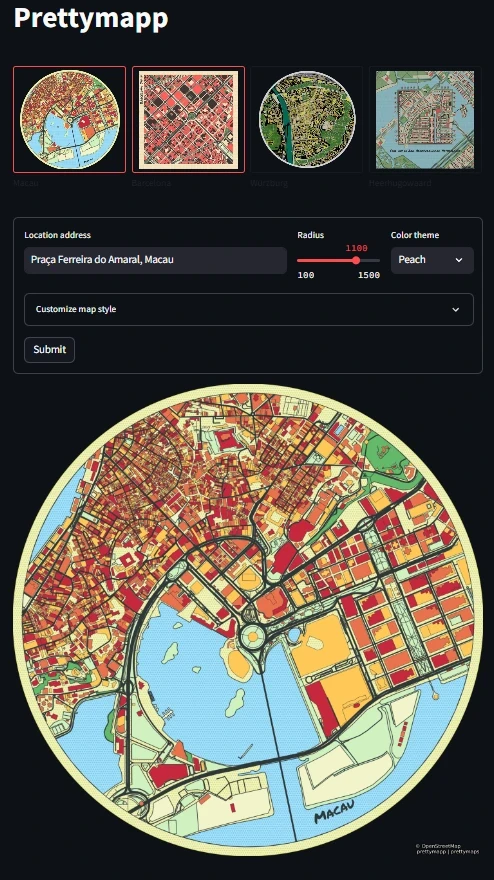Click the Customize map style chevron icon
This screenshot has width=494, height=880.
click(x=456, y=309)
